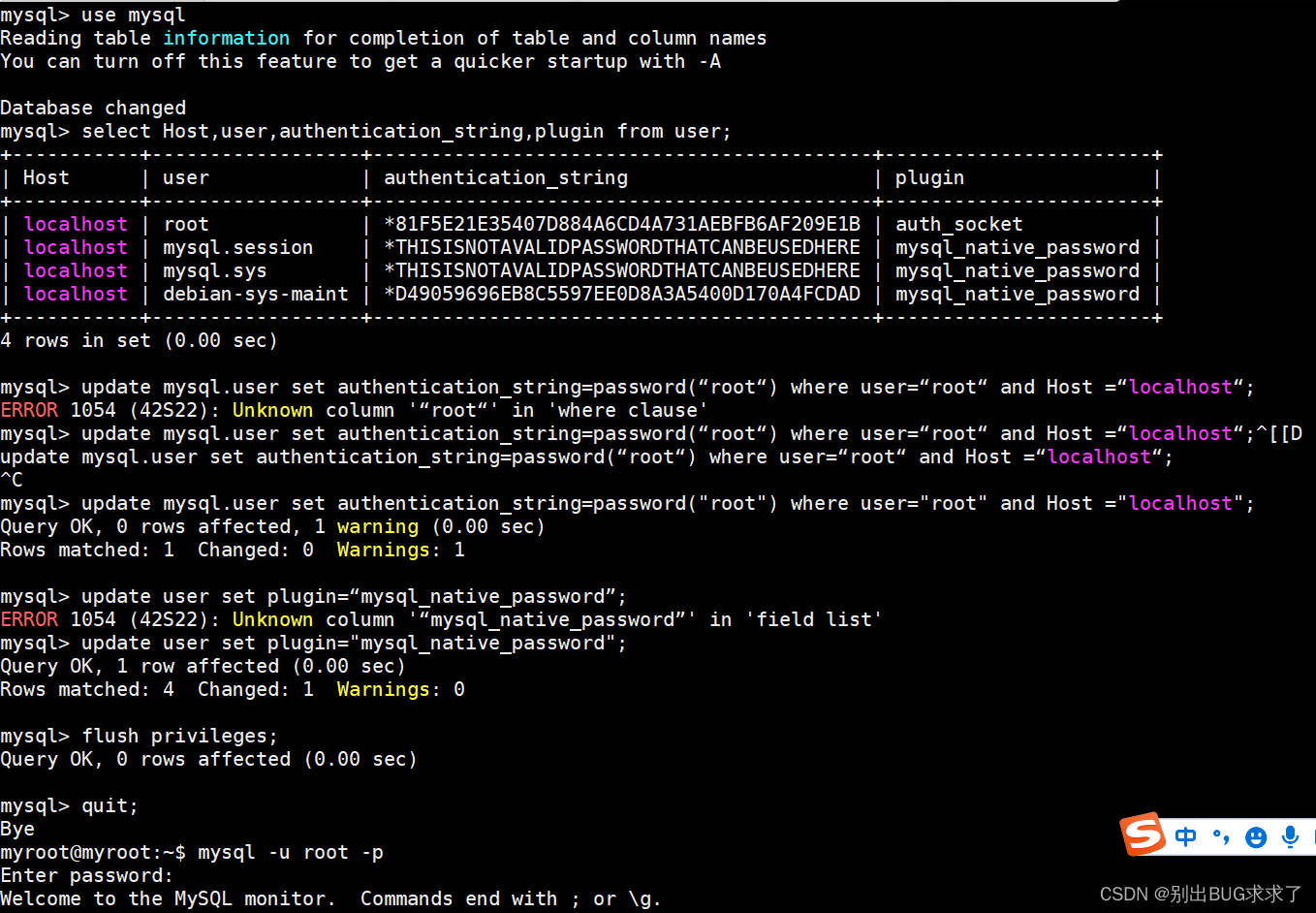Image resolution: width=1316 pixels, height=913 pixels.
Task: Click localhost in the debian-sys-maint row
Action: coord(76,294)
